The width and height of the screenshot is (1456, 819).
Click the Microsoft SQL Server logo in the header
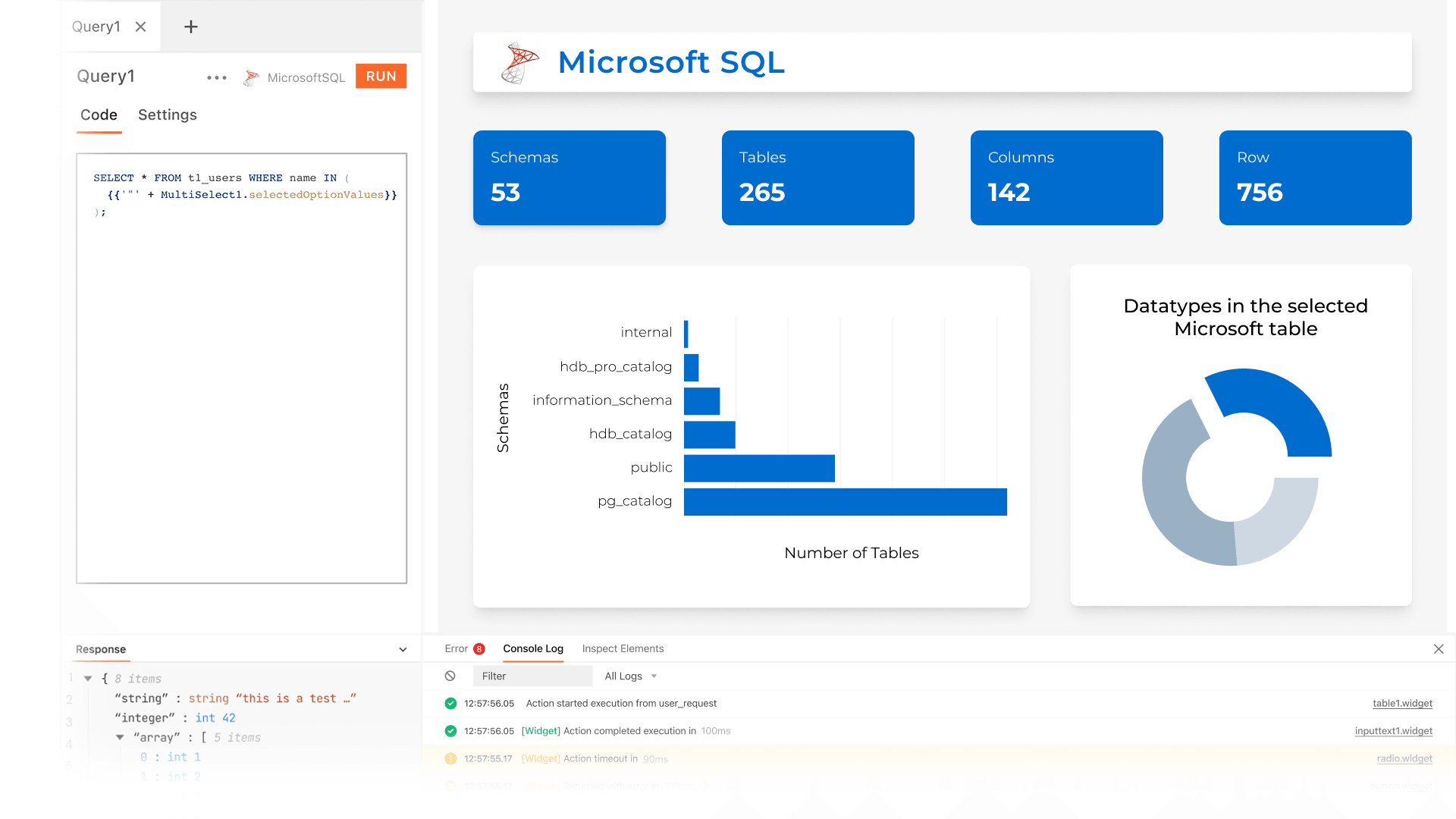tap(519, 62)
